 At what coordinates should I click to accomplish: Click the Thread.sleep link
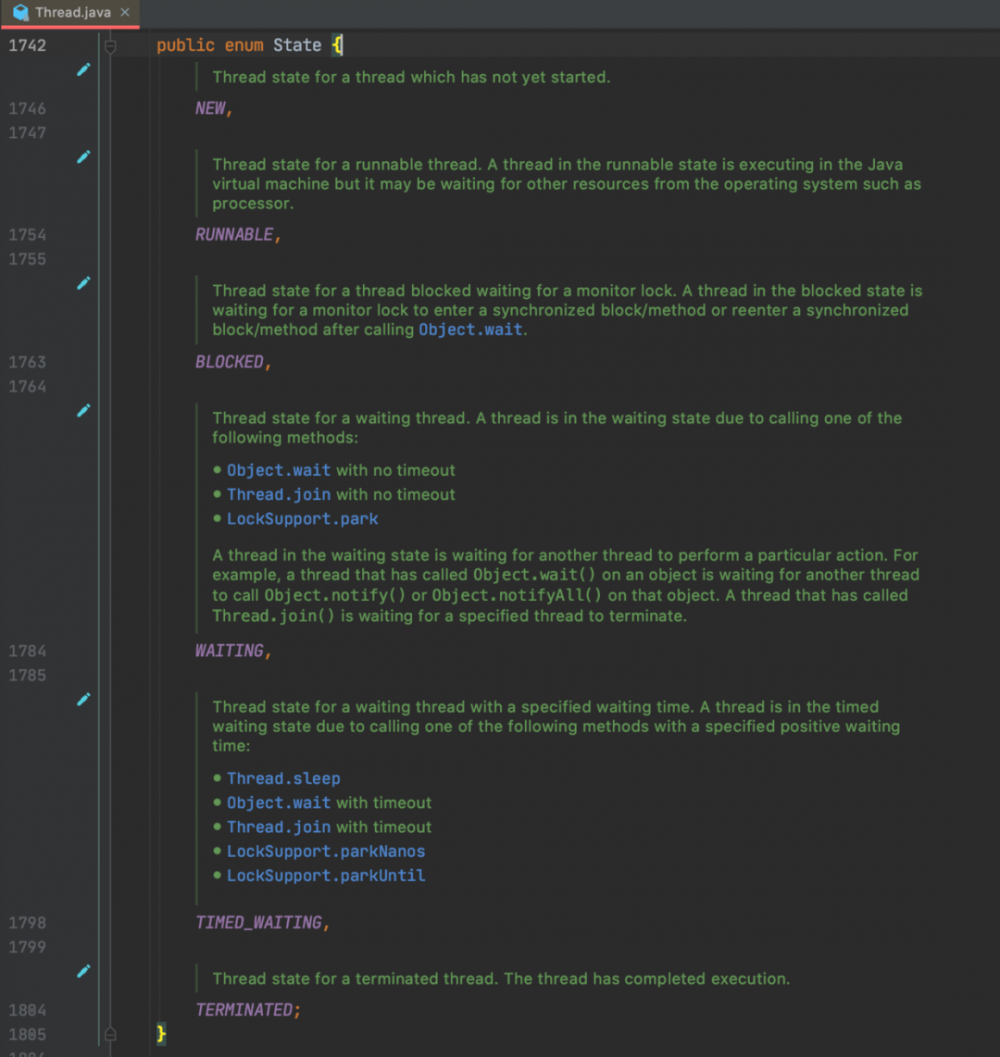283,778
